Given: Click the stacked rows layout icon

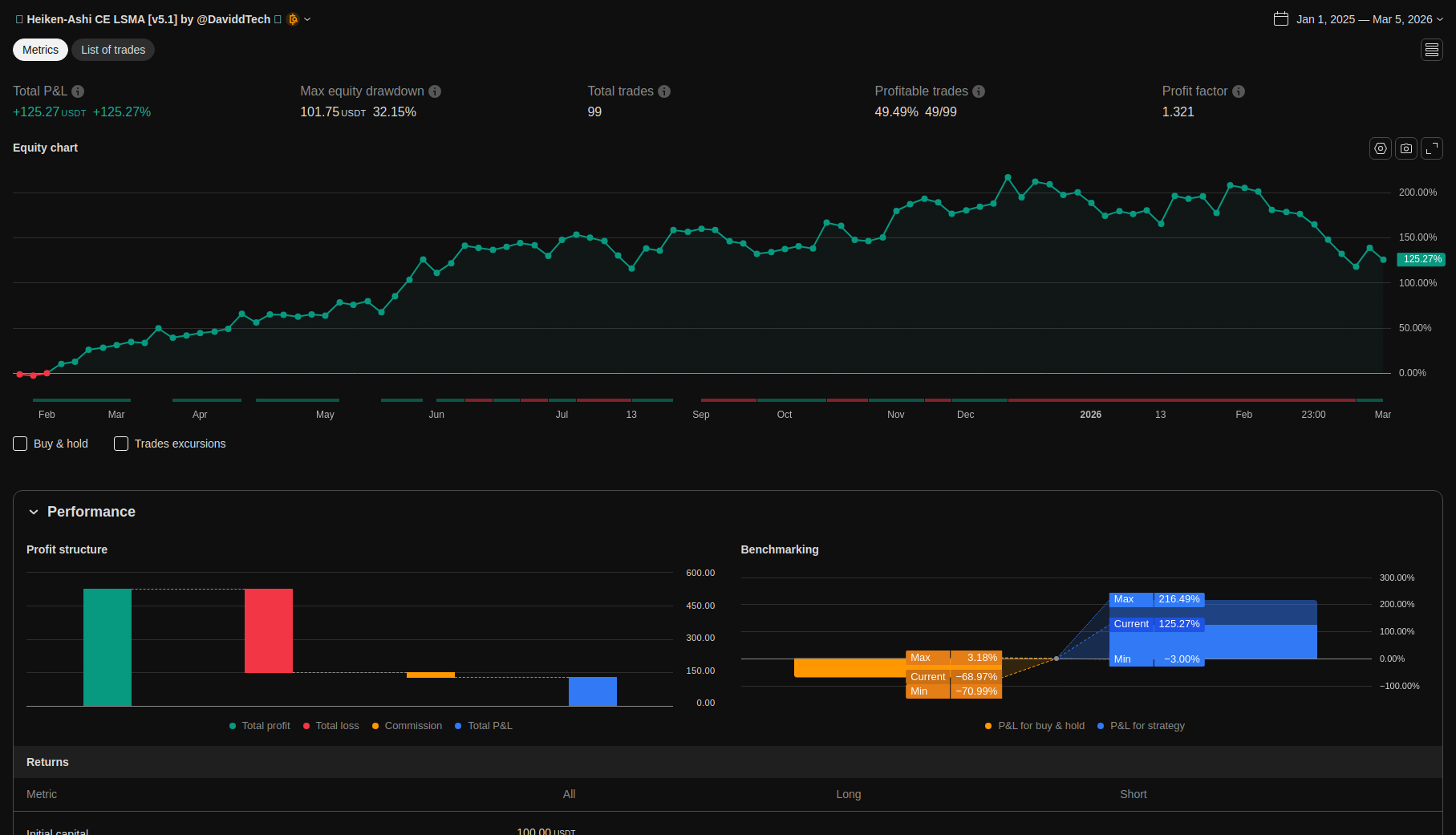Looking at the screenshot, I should (1431, 50).
